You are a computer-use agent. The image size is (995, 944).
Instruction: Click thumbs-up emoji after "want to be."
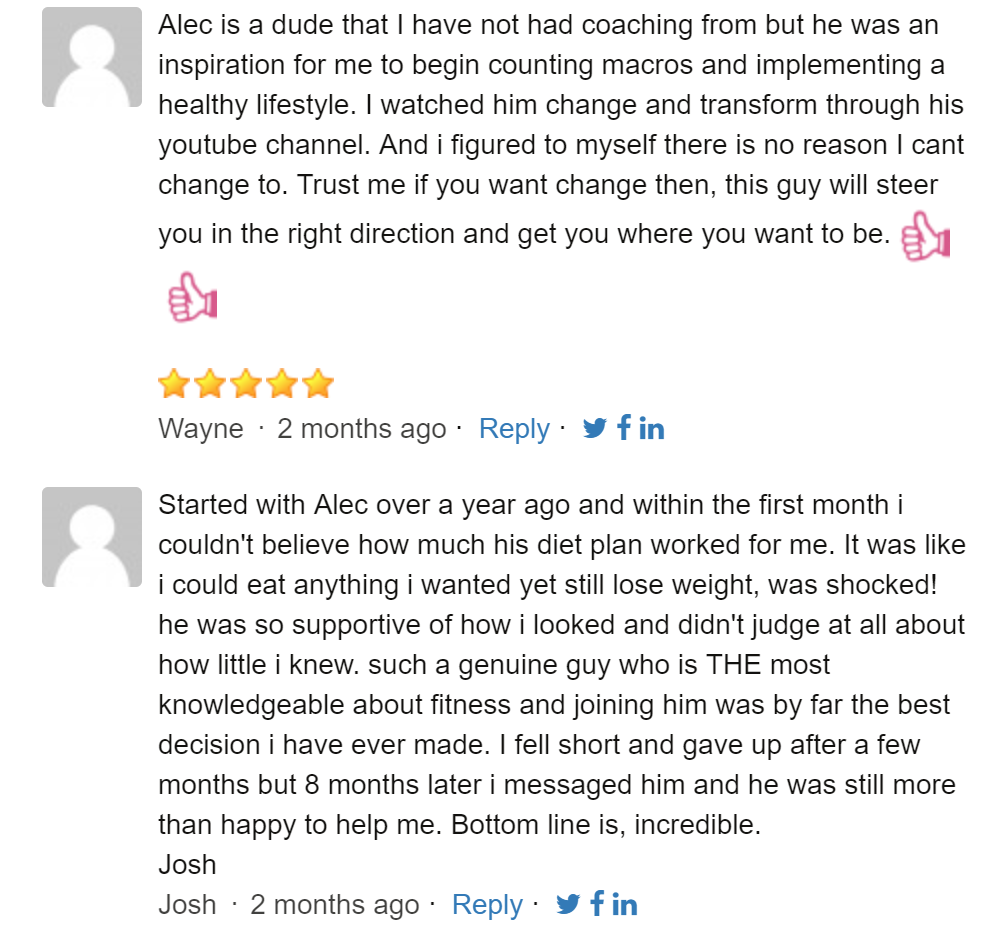click(x=925, y=237)
